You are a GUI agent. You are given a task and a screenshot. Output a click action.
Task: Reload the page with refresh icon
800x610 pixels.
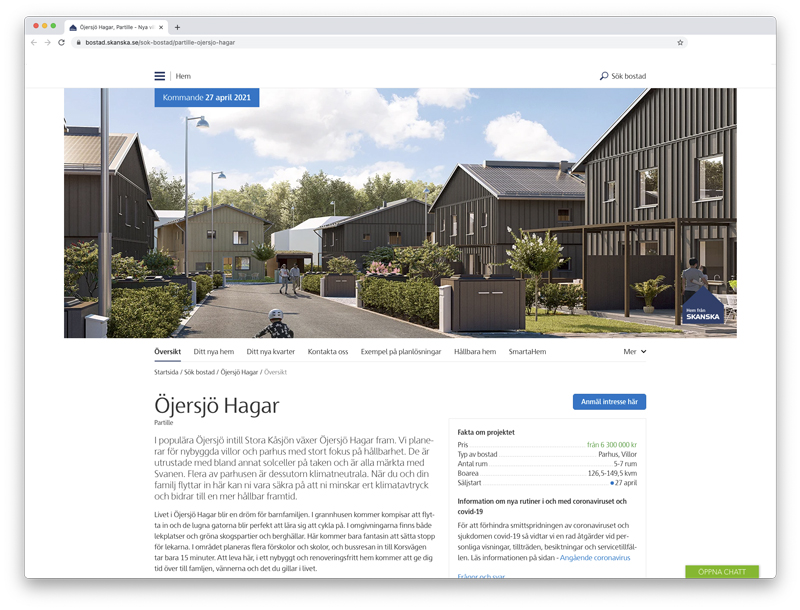pos(62,43)
